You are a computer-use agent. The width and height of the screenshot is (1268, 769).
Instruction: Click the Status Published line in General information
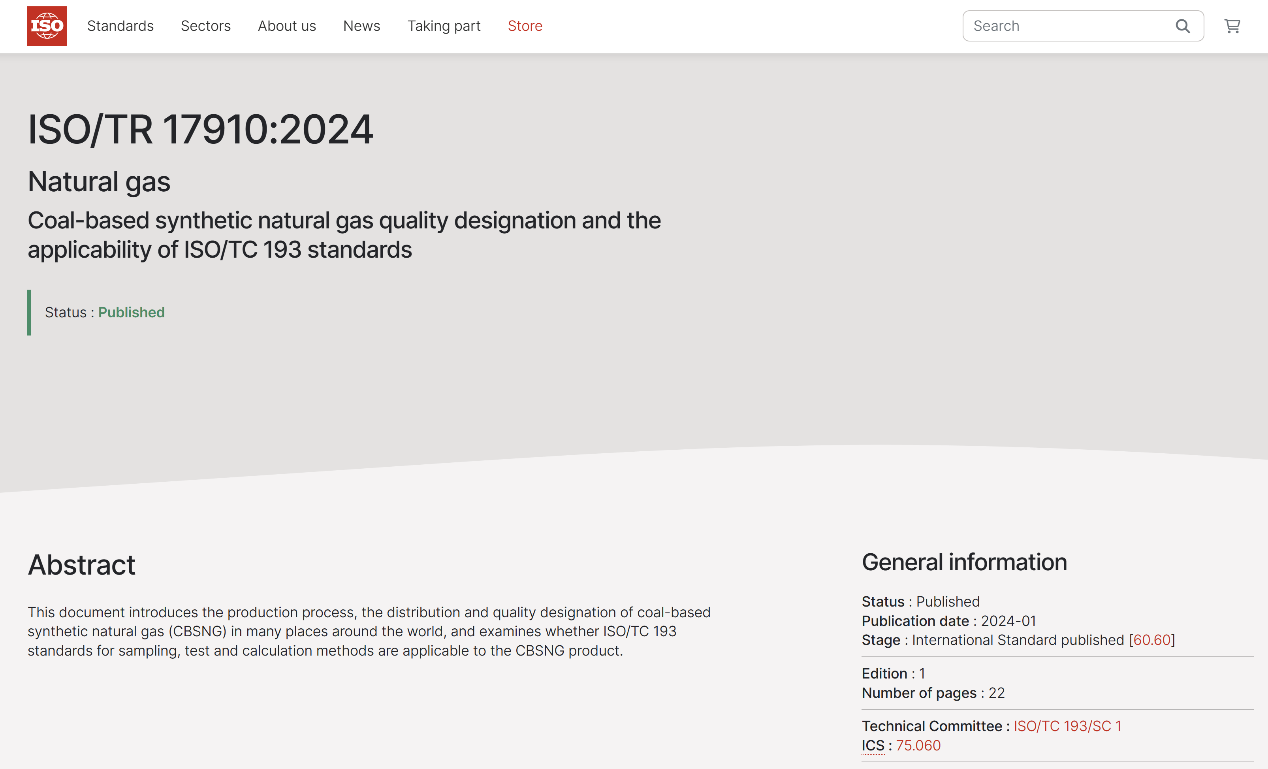click(x=921, y=602)
